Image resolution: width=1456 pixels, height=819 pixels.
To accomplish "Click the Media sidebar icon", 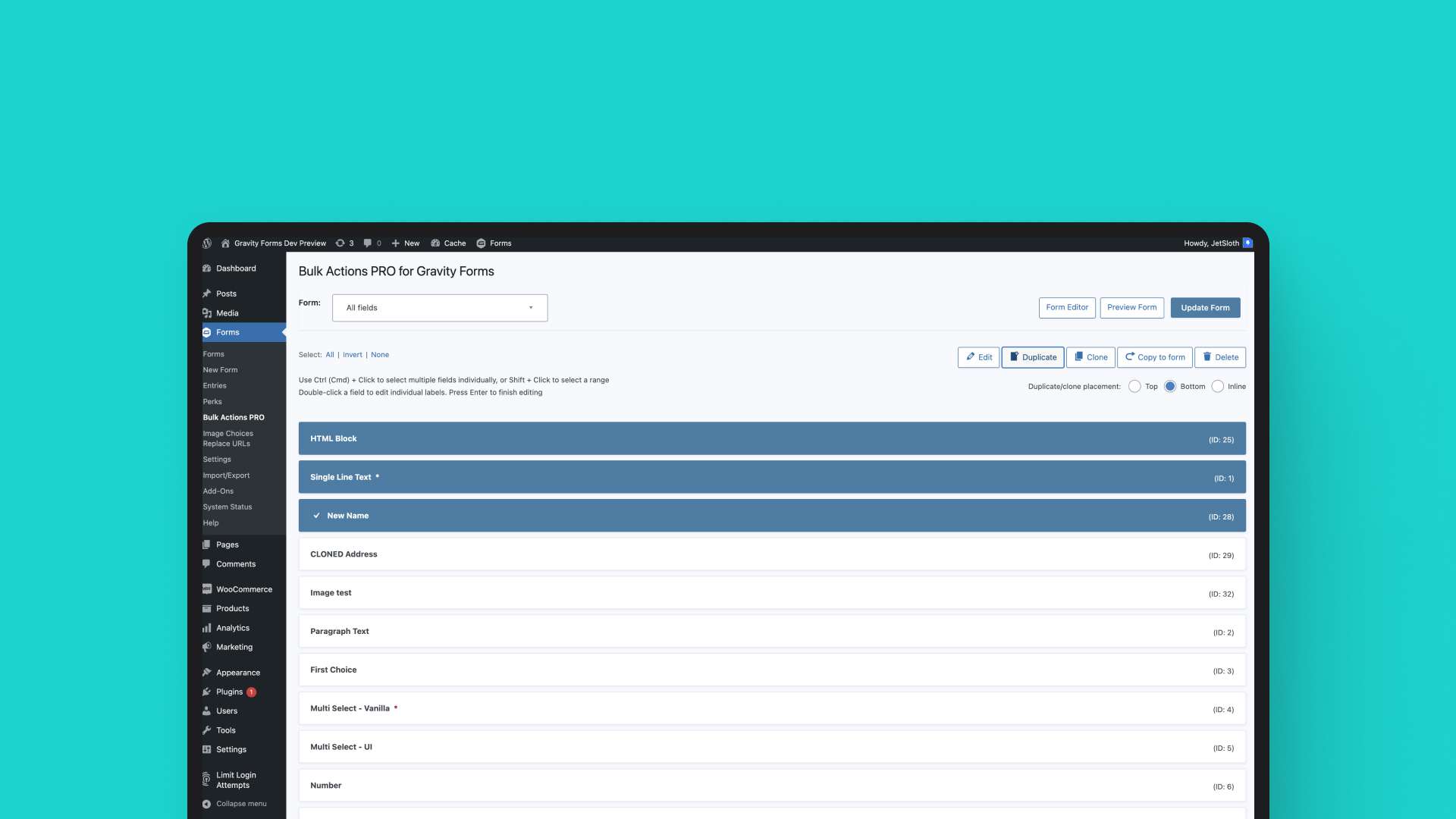I will pos(206,313).
